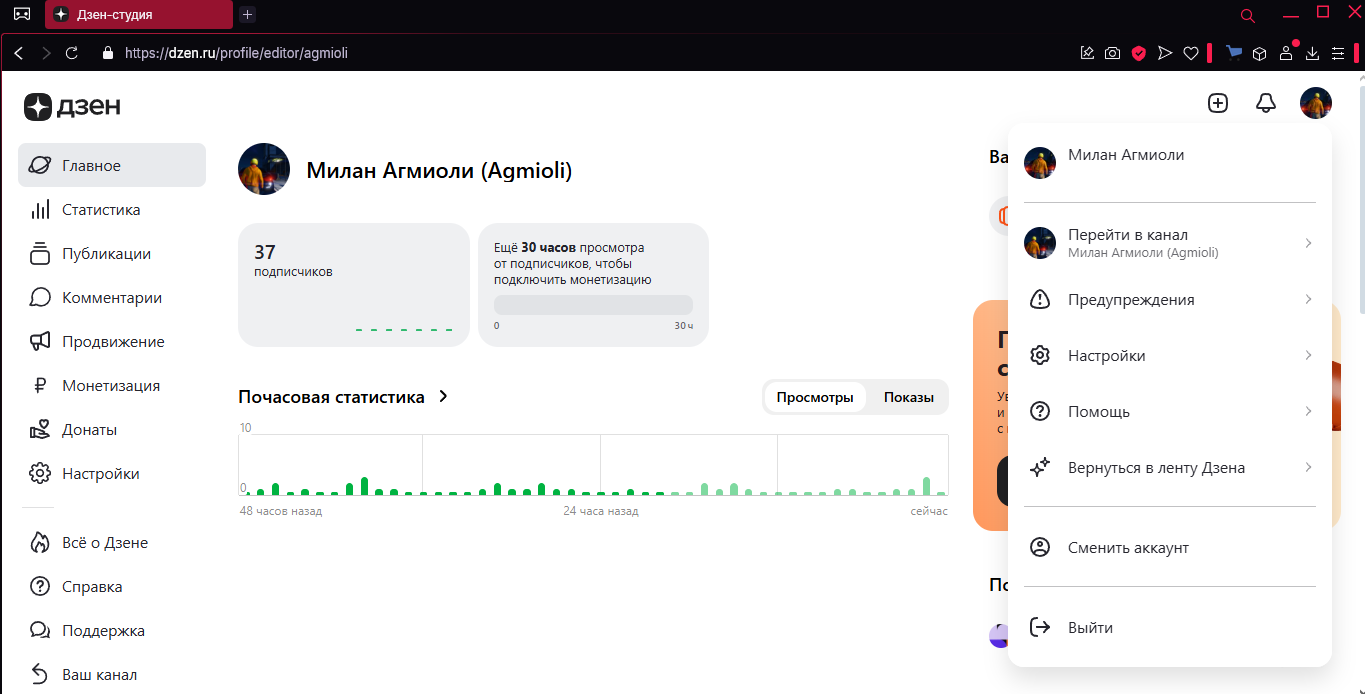
Task: Expand arrow next to Почасовая статистика
Action: (x=444, y=397)
